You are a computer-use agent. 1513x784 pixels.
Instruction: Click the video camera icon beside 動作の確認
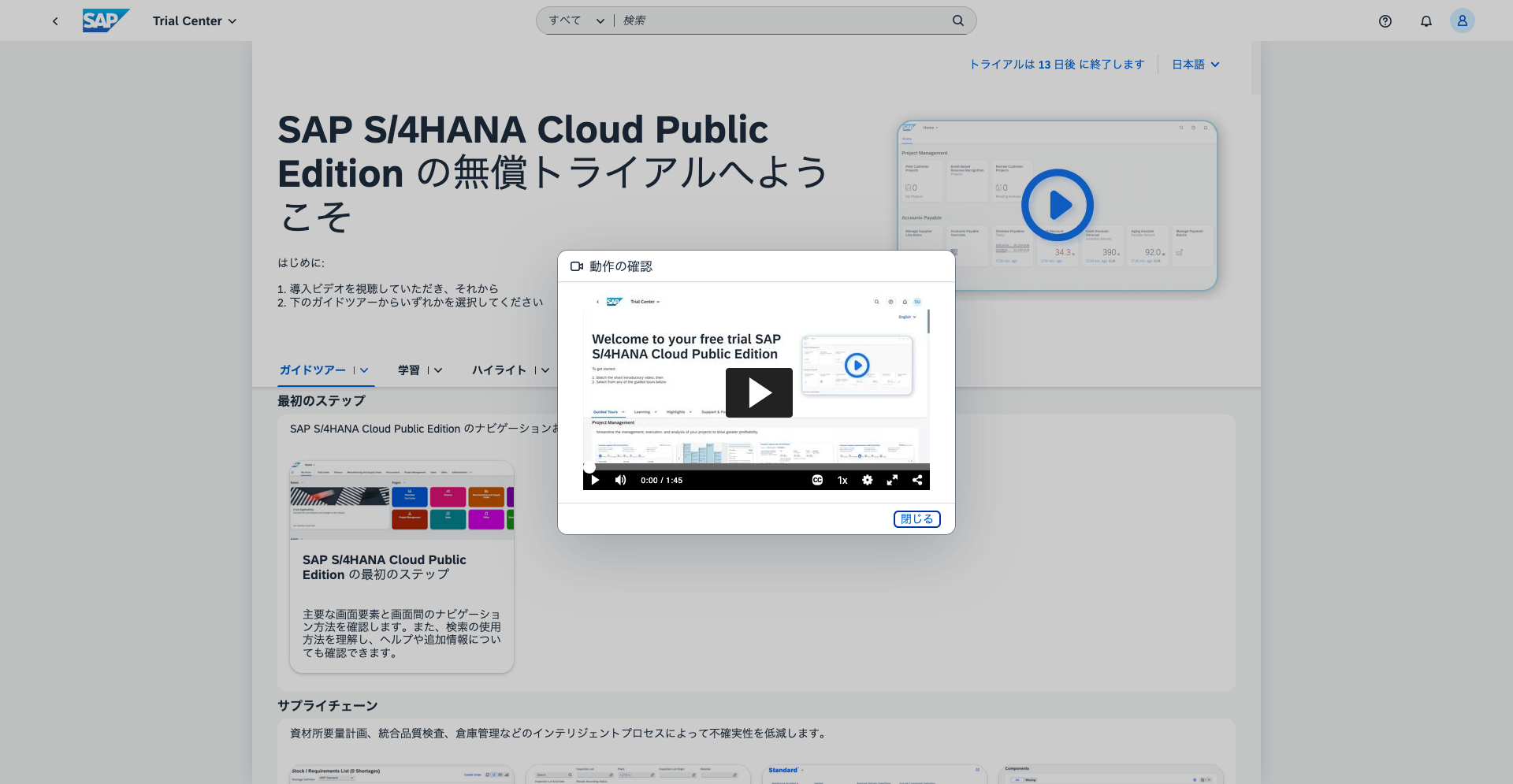point(577,266)
